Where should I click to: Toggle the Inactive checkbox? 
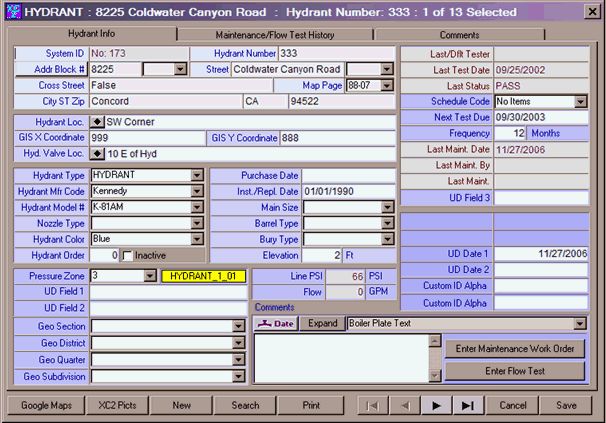point(128,255)
